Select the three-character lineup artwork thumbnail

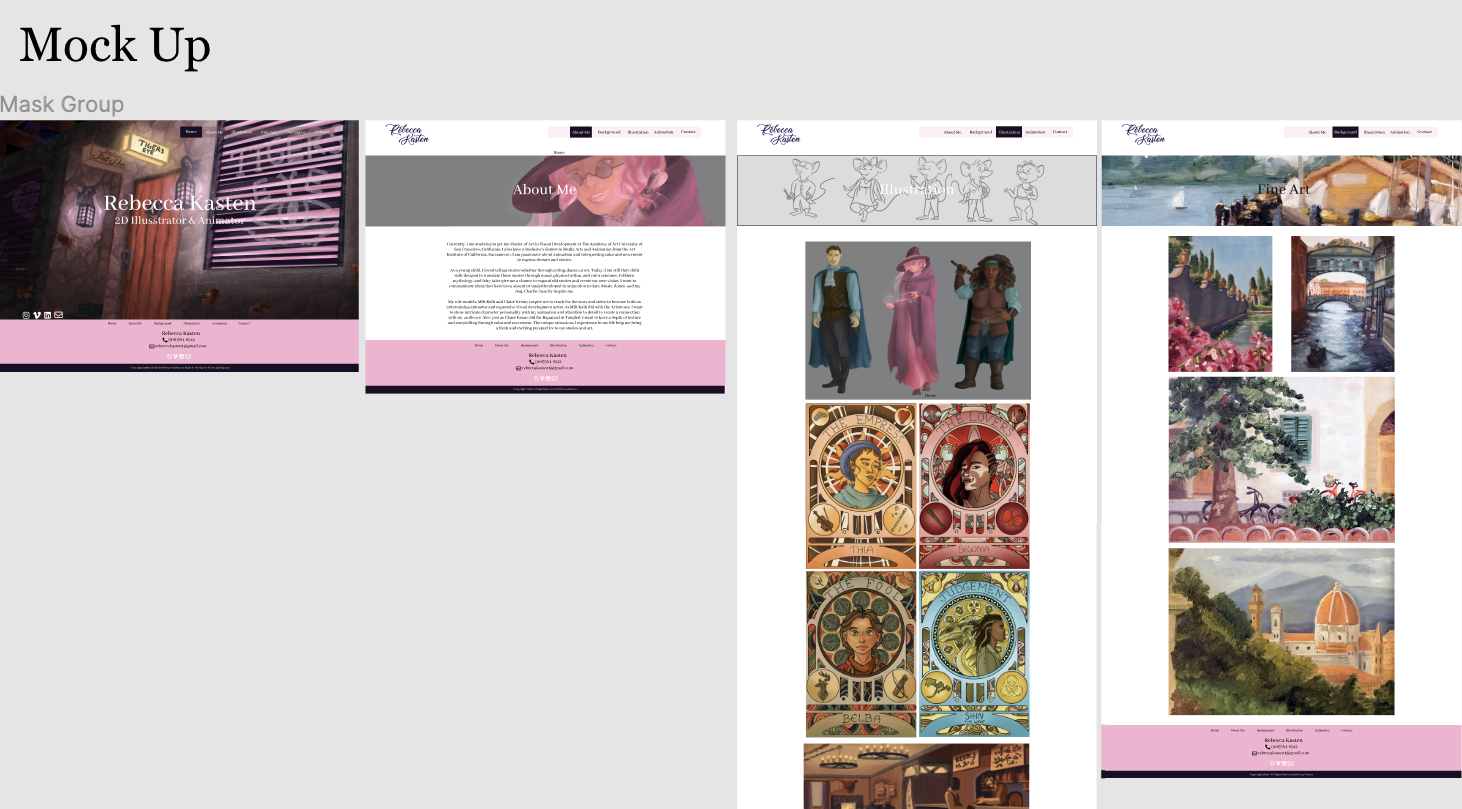click(x=916, y=318)
